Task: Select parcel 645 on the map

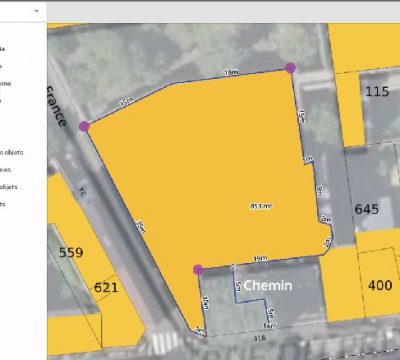Action: (x=367, y=209)
